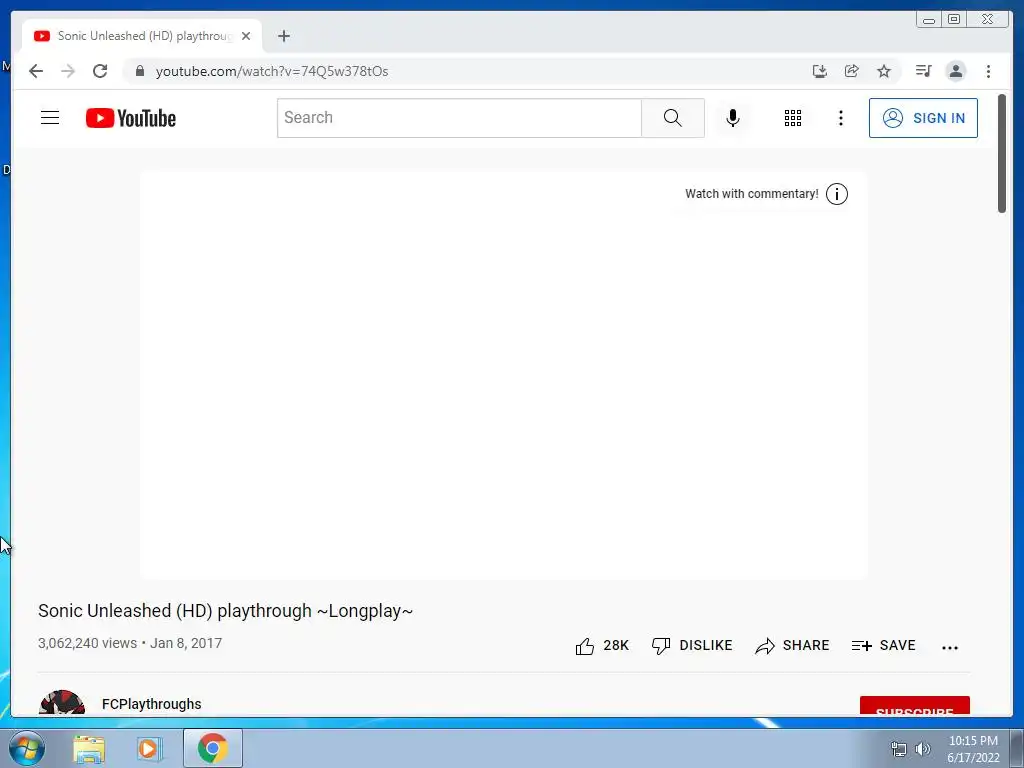Click the Chrome taskbar icon
This screenshot has height=768, width=1024.
coord(213,748)
